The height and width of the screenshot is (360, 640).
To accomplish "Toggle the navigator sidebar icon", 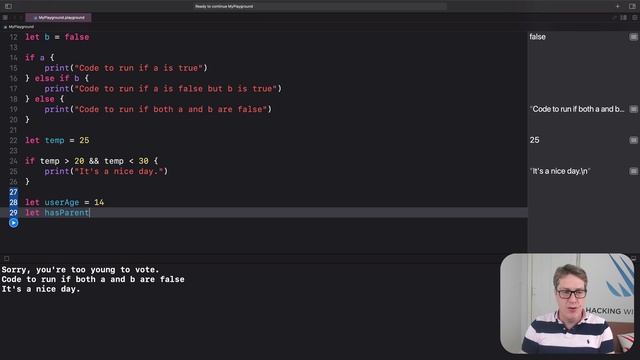I will coord(8,6).
